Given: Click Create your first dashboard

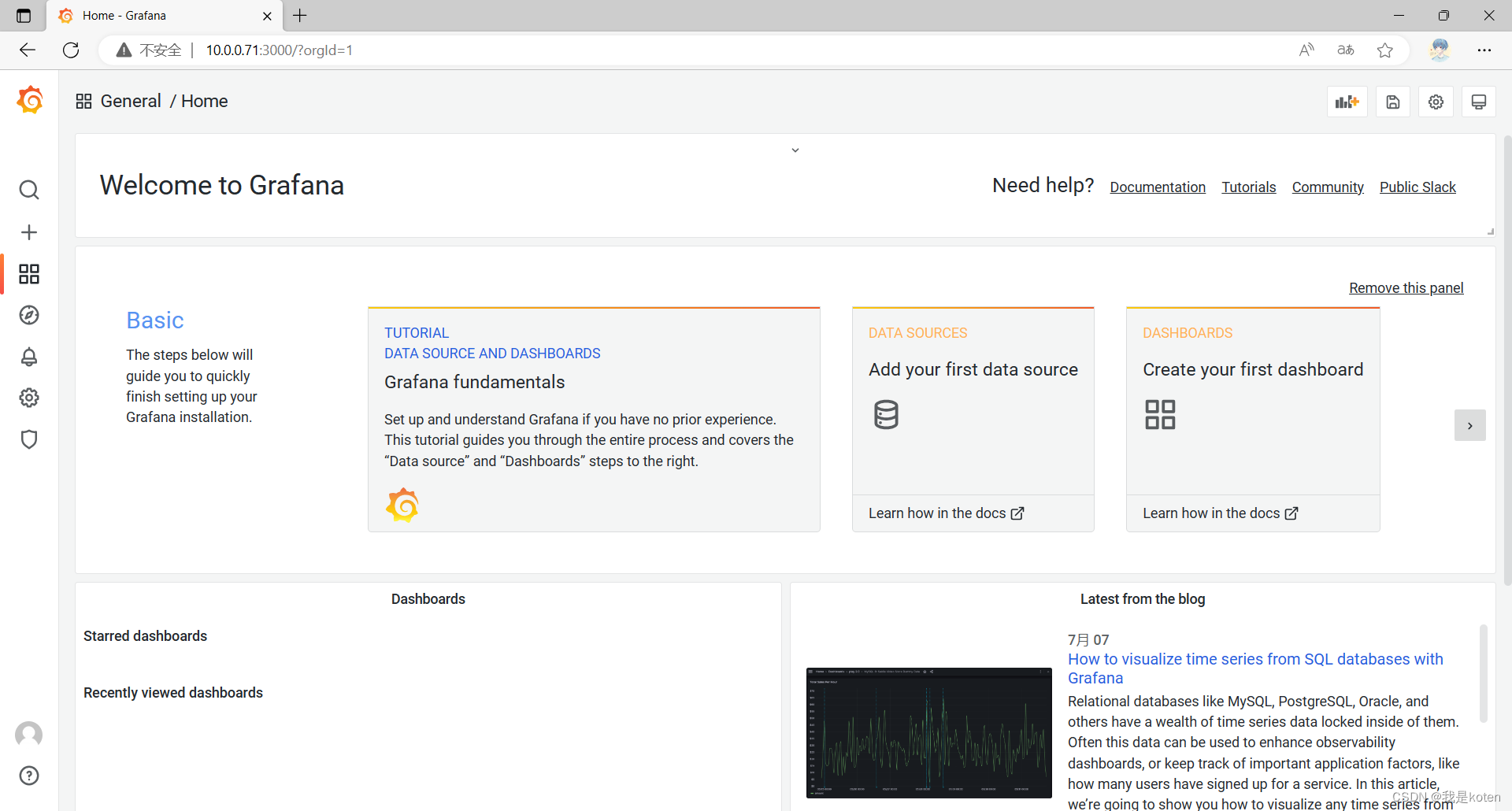Looking at the screenshot, I should 1253,369.
